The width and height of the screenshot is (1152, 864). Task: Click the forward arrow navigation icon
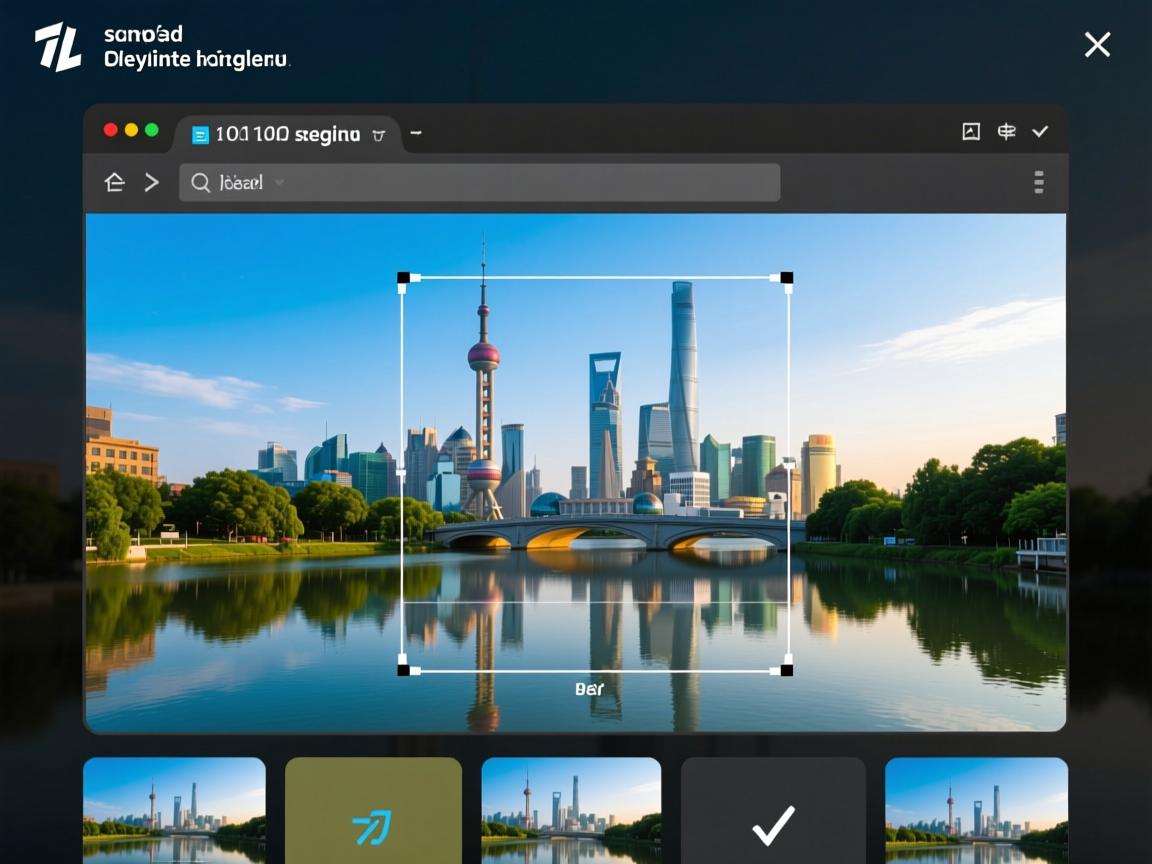[x=151, y=182]
